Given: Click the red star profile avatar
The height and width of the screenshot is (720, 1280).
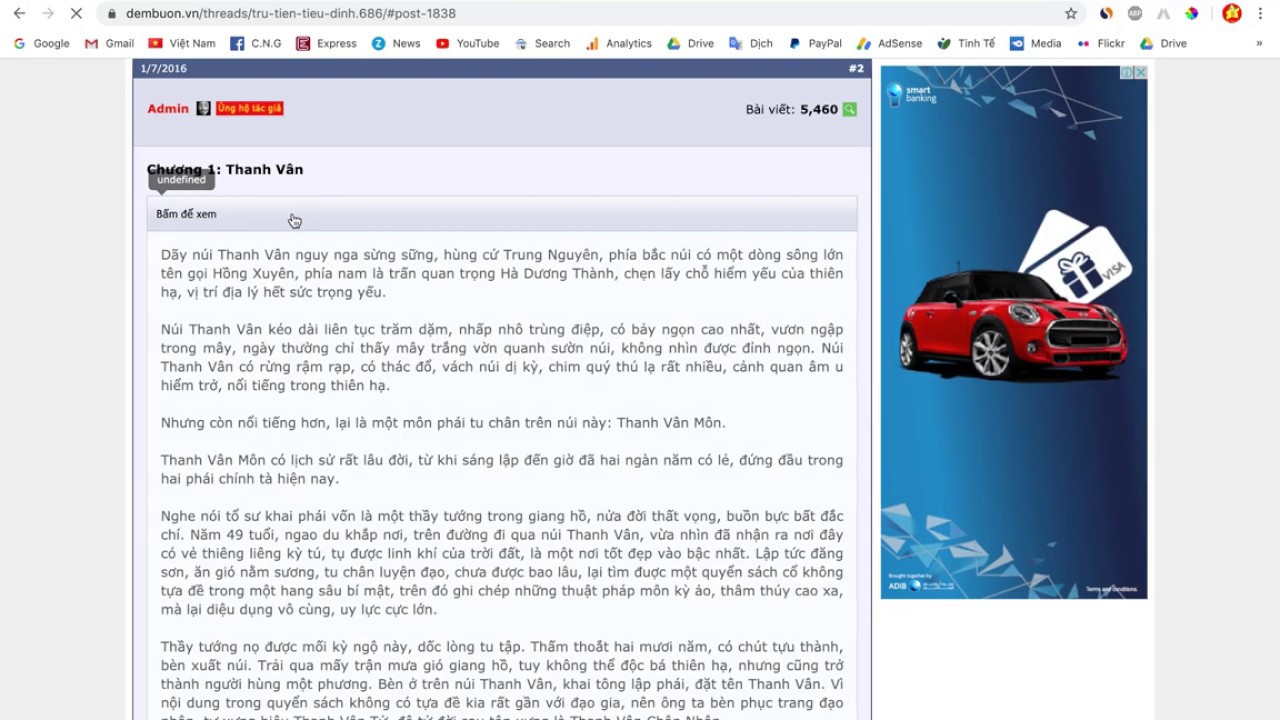Looking at the screenshot, I should pyautogui.click(x=1232, y=14).
